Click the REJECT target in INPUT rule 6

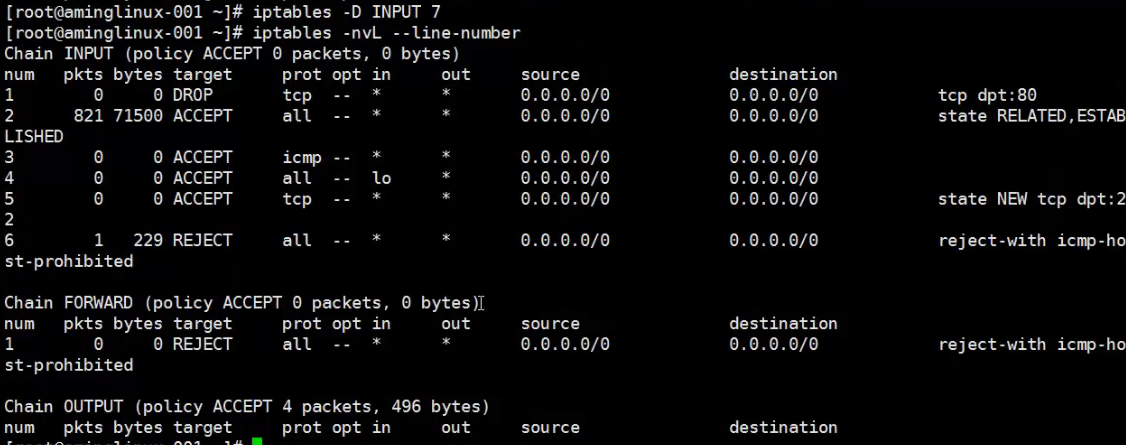[x=203, y=240]
